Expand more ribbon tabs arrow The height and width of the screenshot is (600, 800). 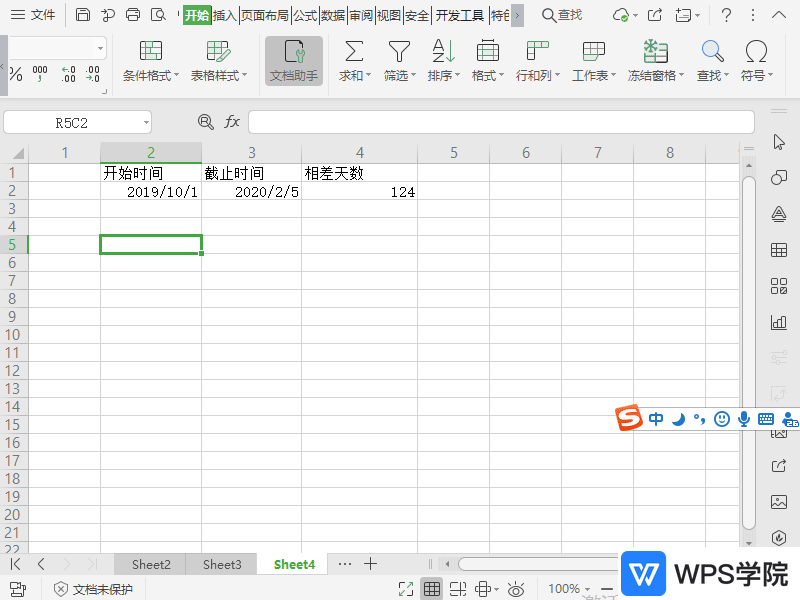(517, 15)
